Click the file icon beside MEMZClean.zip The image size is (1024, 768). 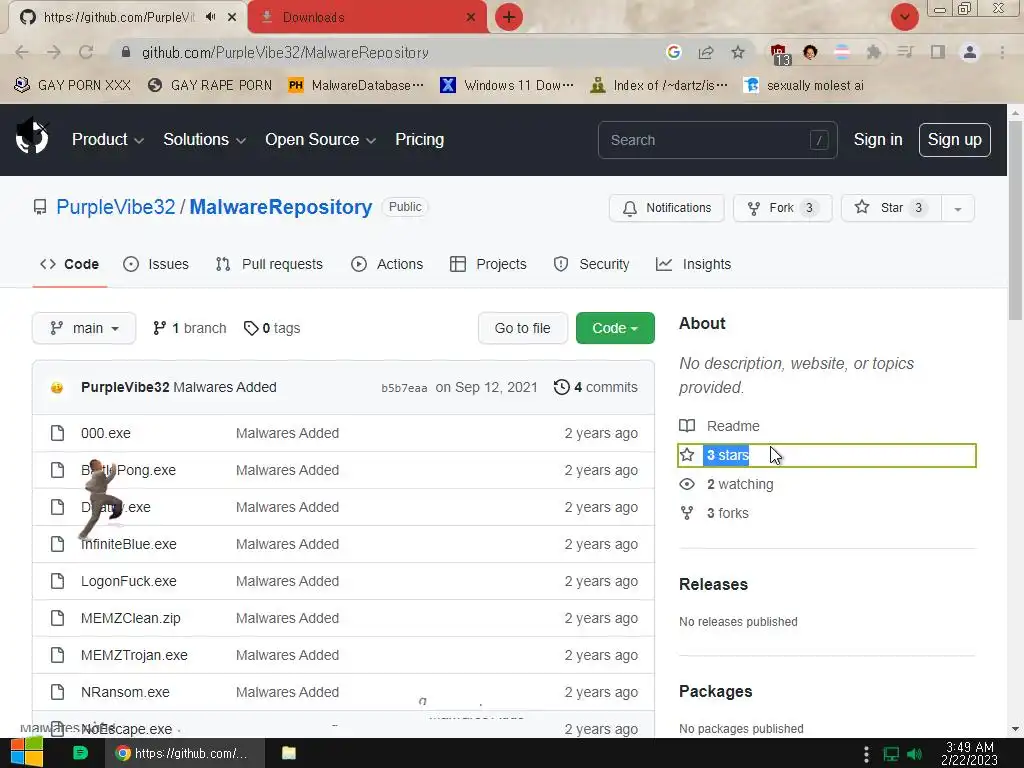[x=57, y=618]
